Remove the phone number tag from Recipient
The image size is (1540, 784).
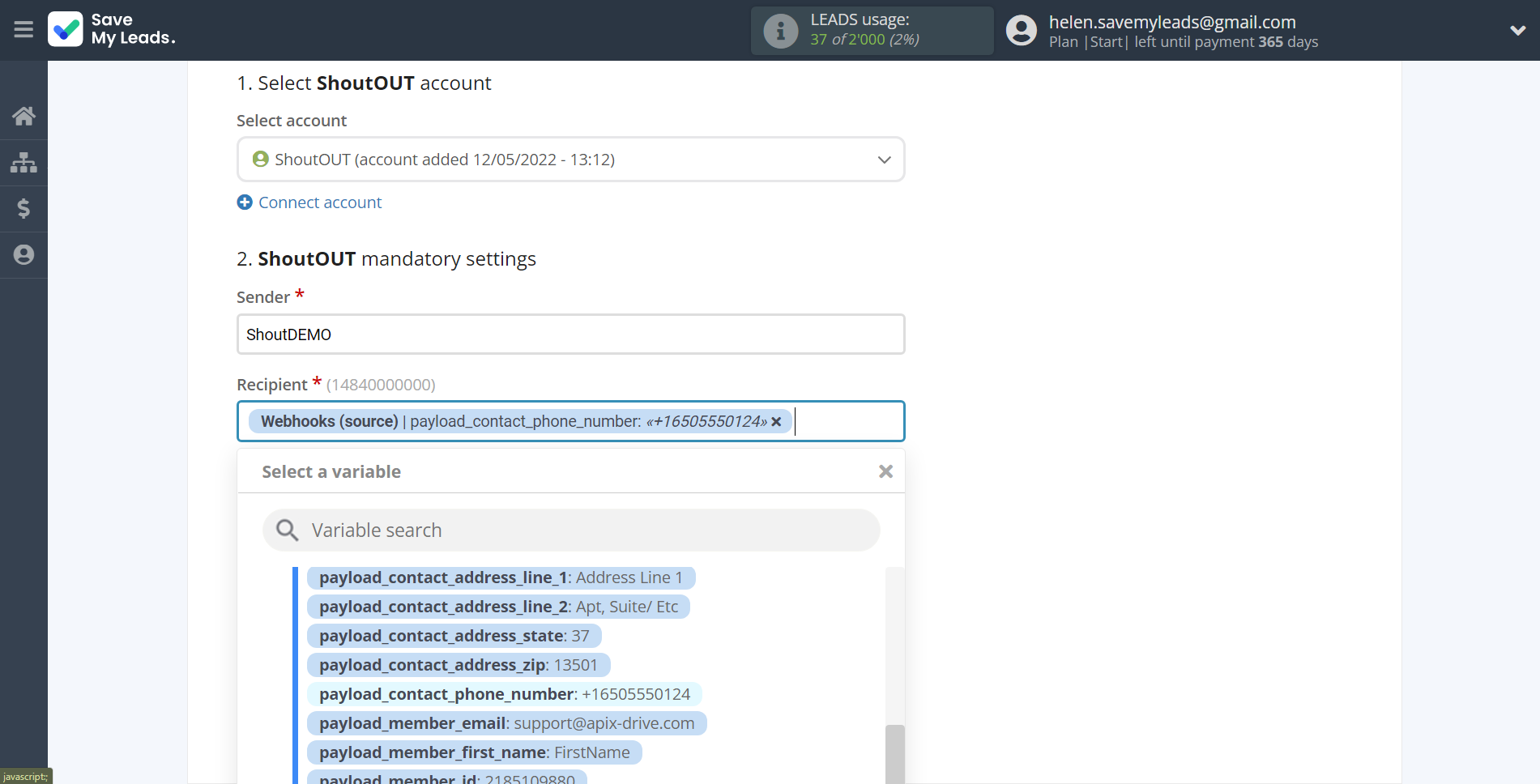[776, 422]
